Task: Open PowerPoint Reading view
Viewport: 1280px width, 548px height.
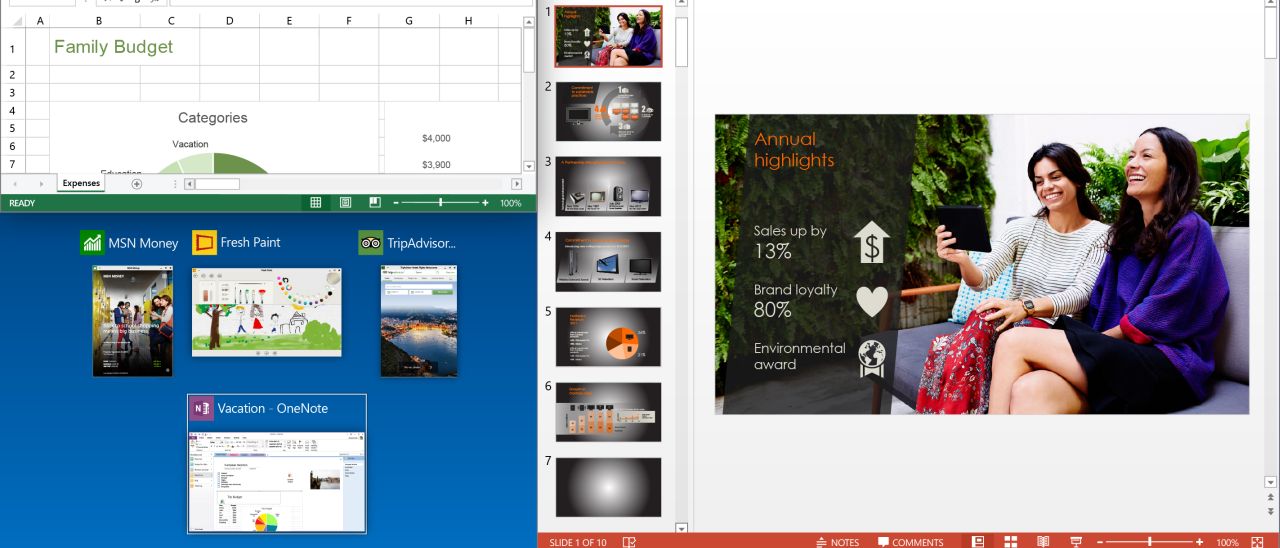Action: (1043, 542)
